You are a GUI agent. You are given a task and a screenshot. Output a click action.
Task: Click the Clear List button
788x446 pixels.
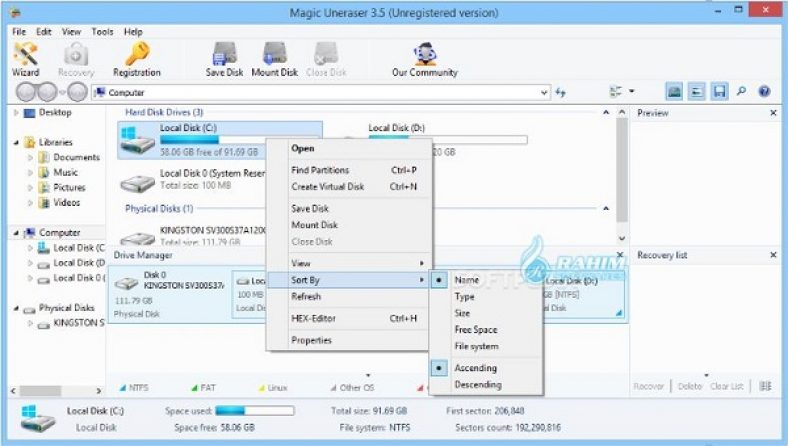coord(727,386)
